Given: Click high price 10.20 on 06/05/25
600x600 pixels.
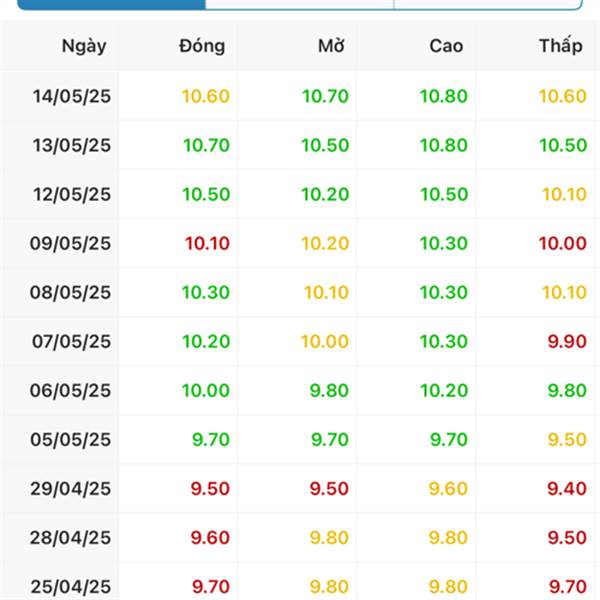Looking at the screenshot, I should click(x=444, y=390).
